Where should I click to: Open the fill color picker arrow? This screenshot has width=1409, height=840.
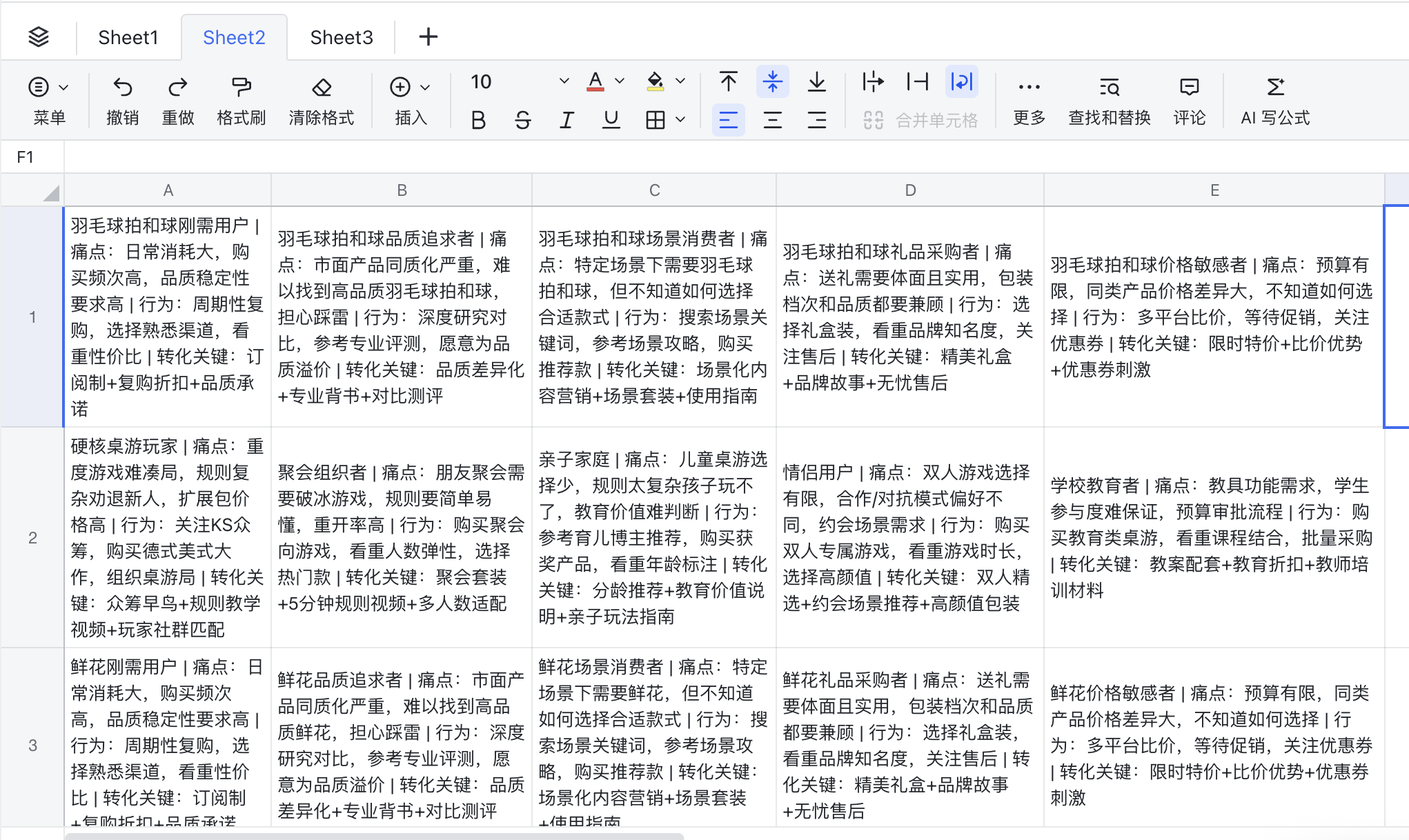(x=681, y=81)
